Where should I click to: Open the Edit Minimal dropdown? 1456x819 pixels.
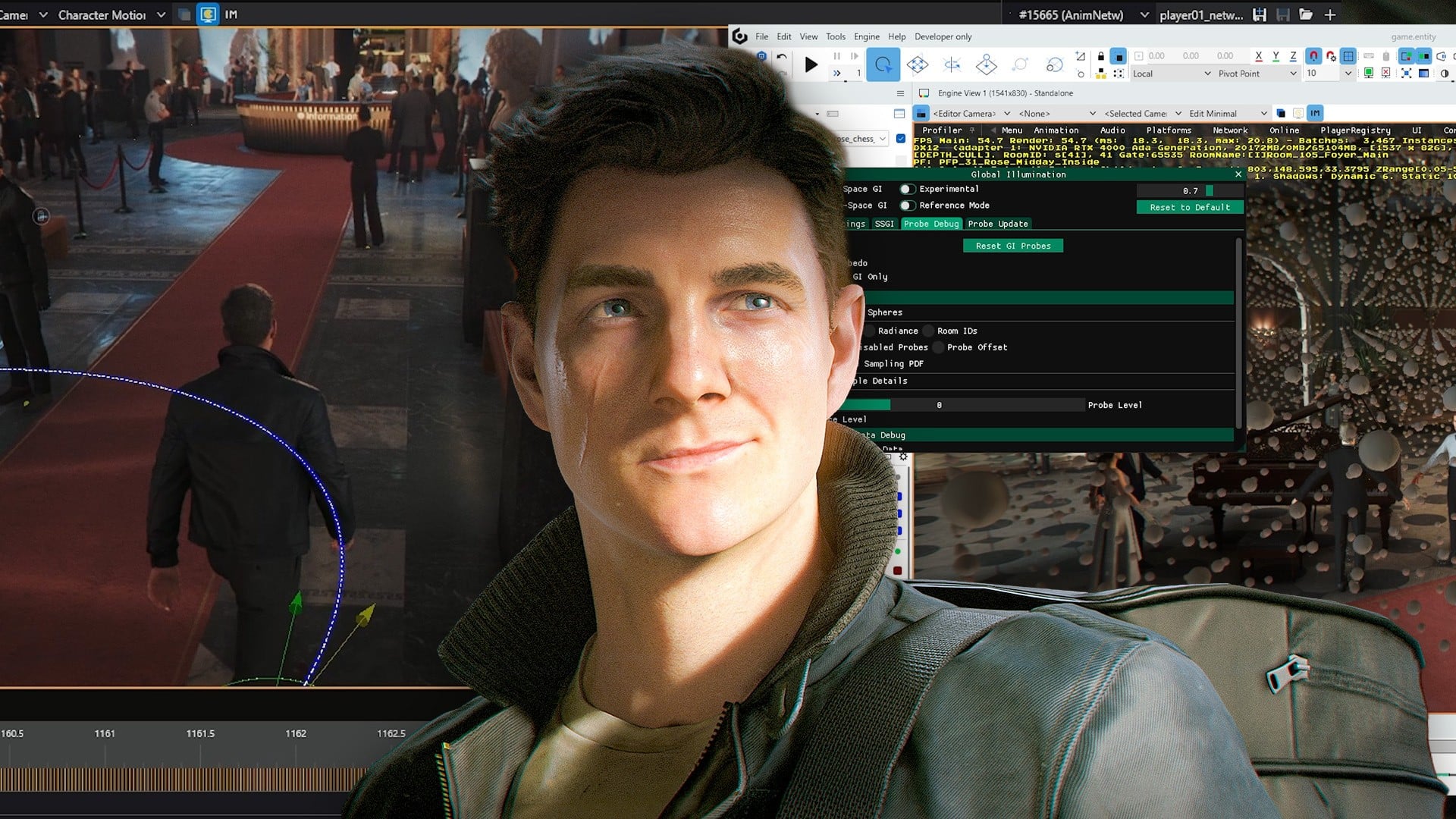(x=1228, y=113)
